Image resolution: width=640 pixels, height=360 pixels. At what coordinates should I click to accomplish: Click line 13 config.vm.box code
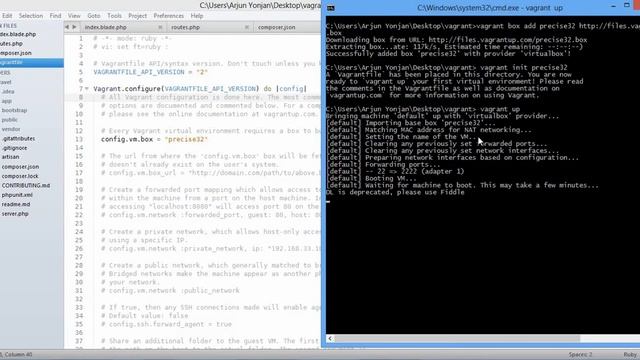tap(154, 139)
